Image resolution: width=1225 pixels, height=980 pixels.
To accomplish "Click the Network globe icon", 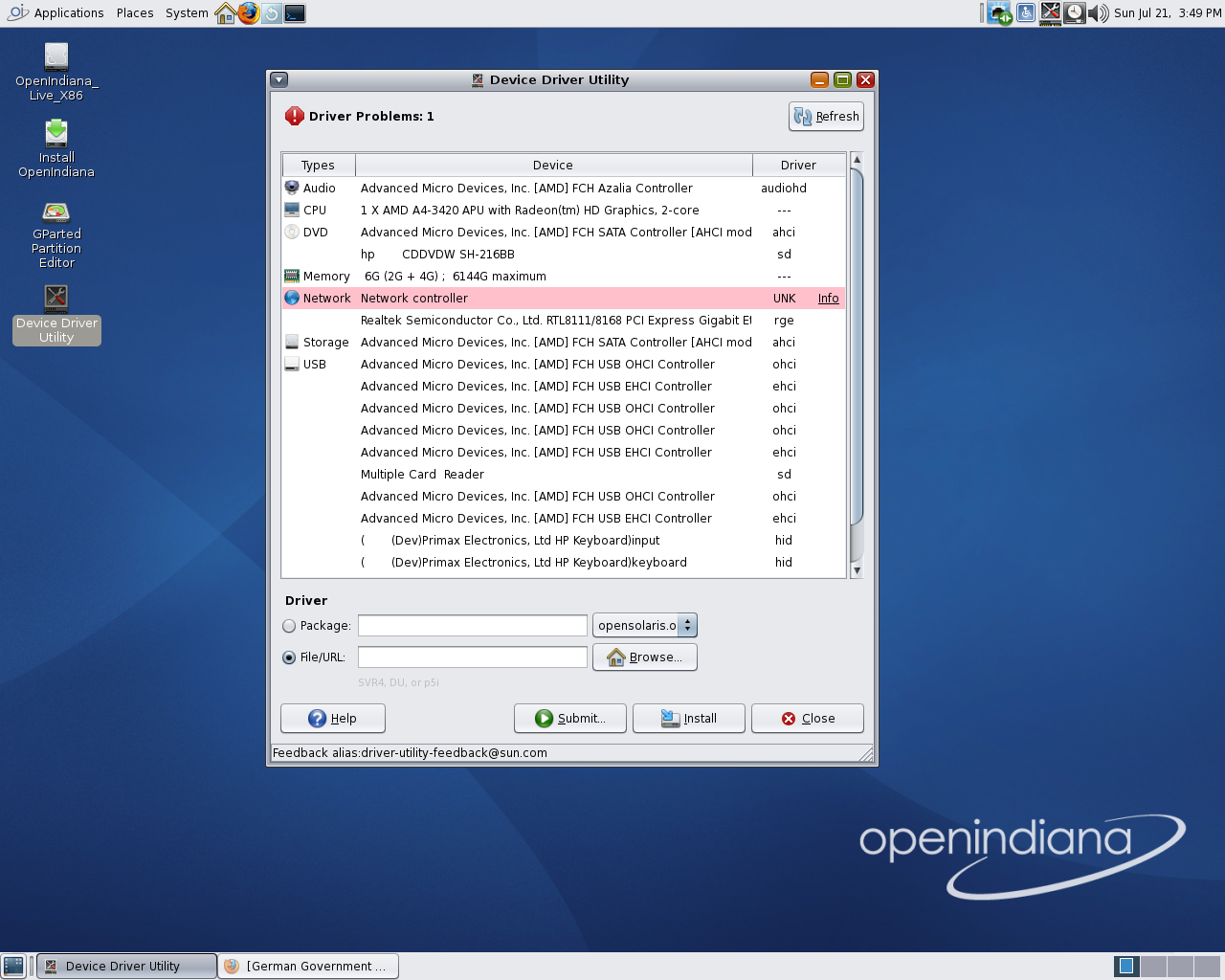I will click(292, 298).
